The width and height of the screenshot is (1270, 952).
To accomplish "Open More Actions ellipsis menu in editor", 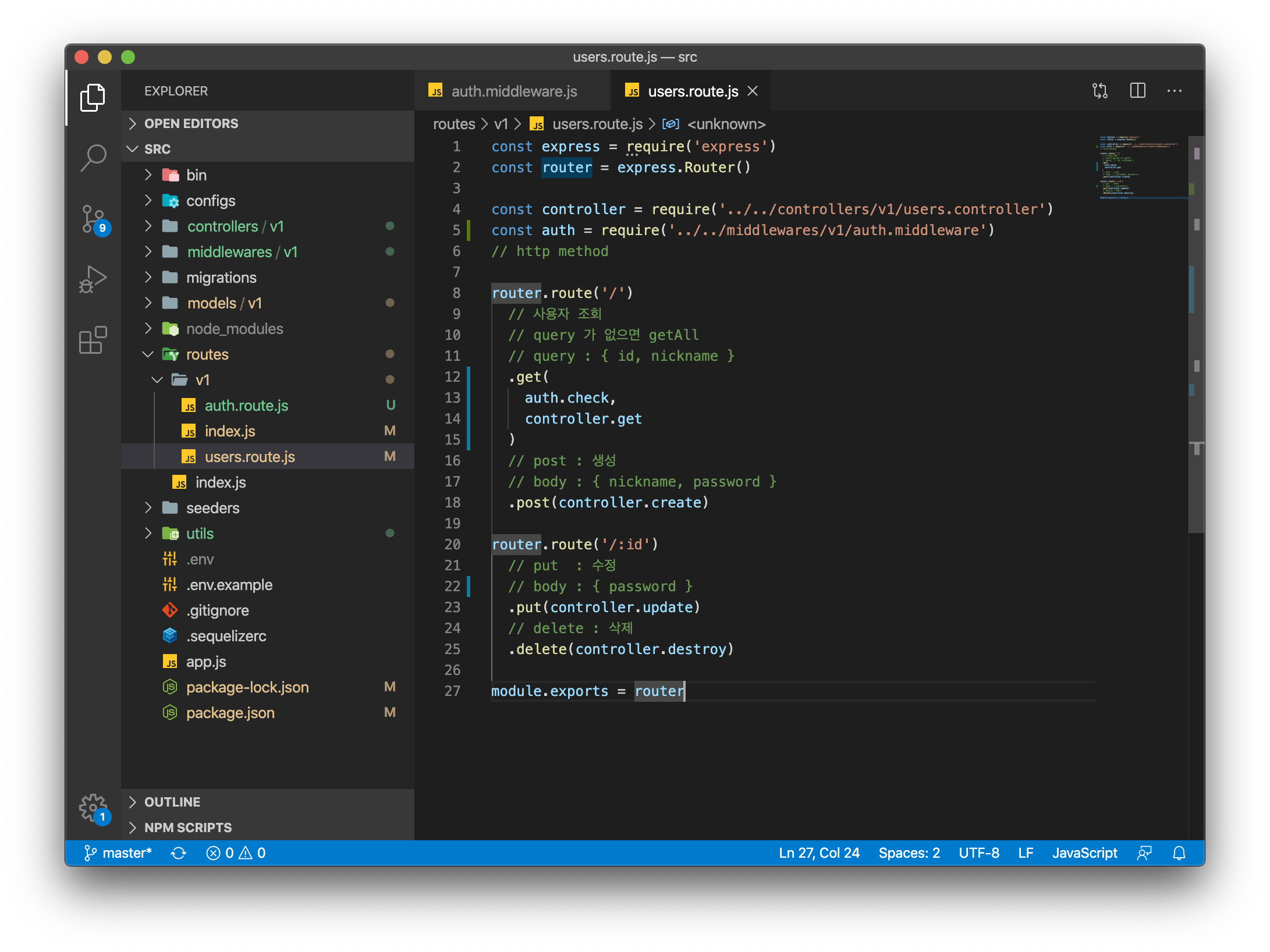I will click(1174, 91).
